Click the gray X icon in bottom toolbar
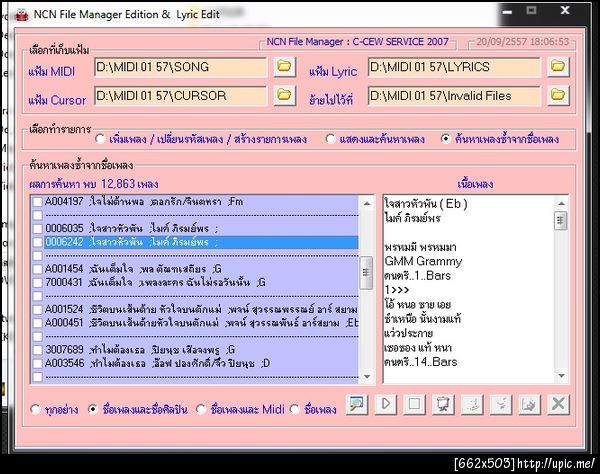Viewport: 600px width, 474px height. point(558,404)
